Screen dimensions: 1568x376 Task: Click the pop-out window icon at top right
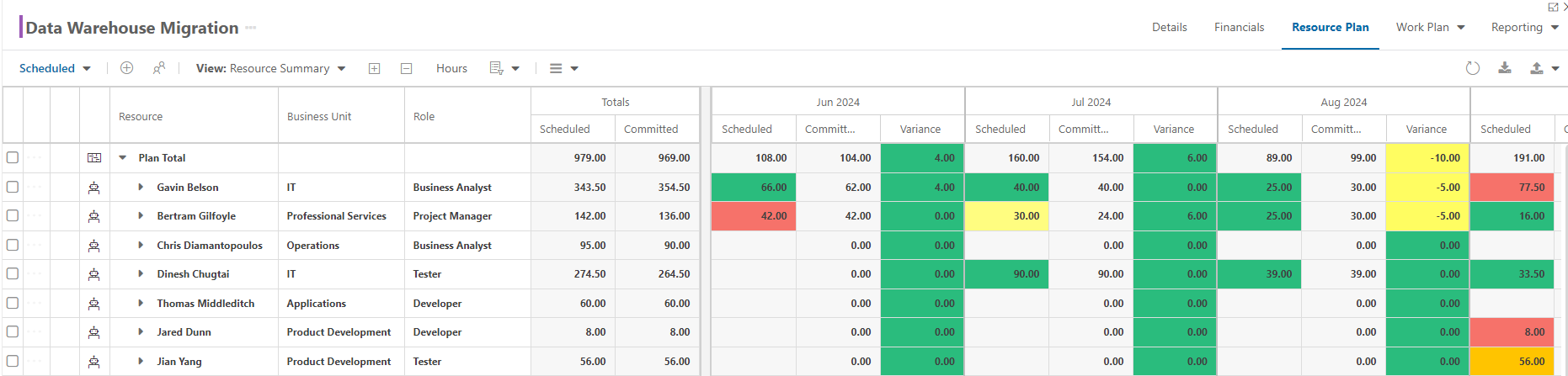coord(1554,7)
